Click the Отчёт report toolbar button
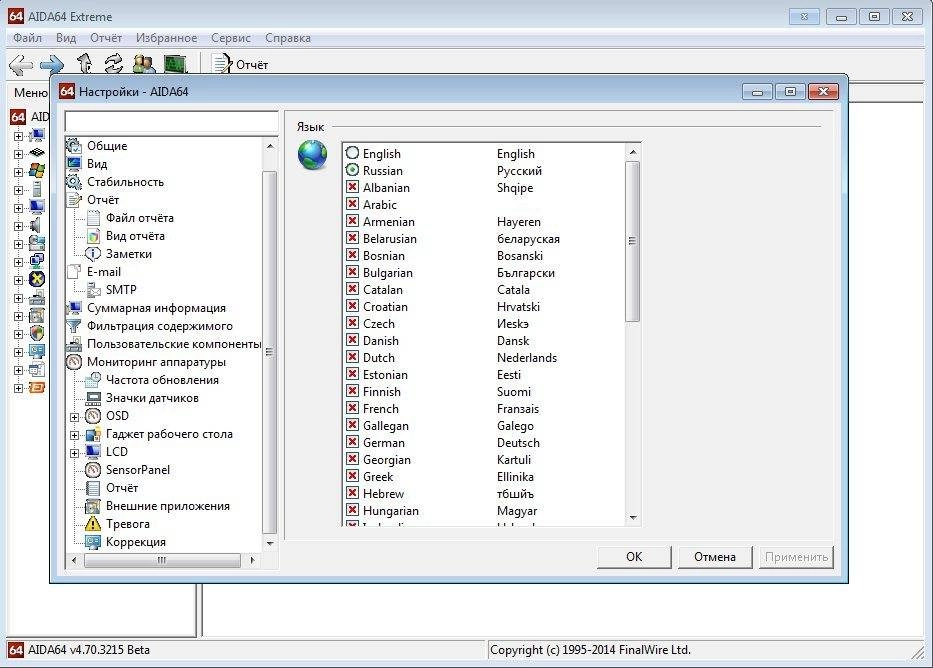The image size is (933, 668). pos(240,64)
